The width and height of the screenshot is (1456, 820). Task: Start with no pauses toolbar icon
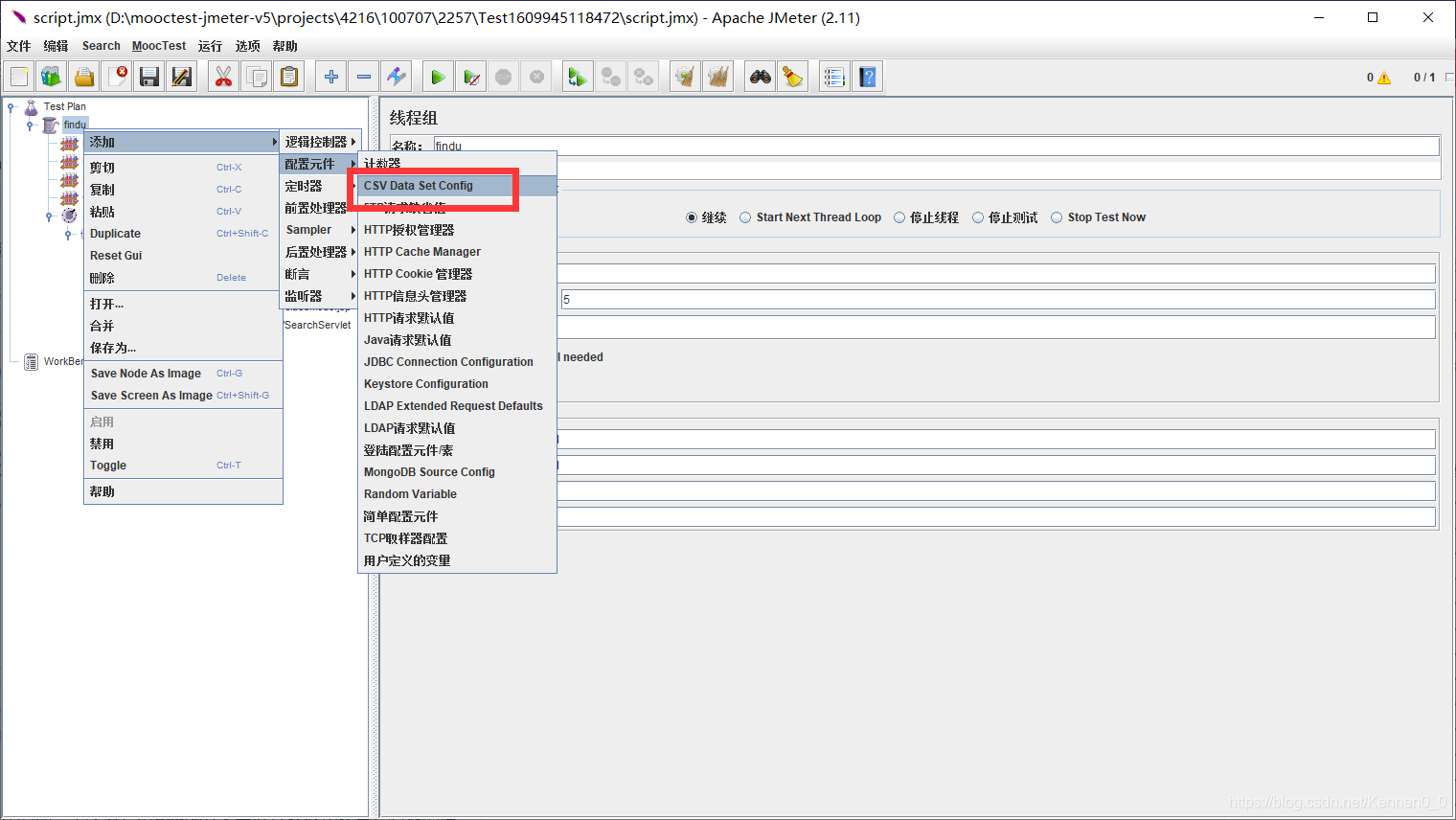click(x=471, y=77)
